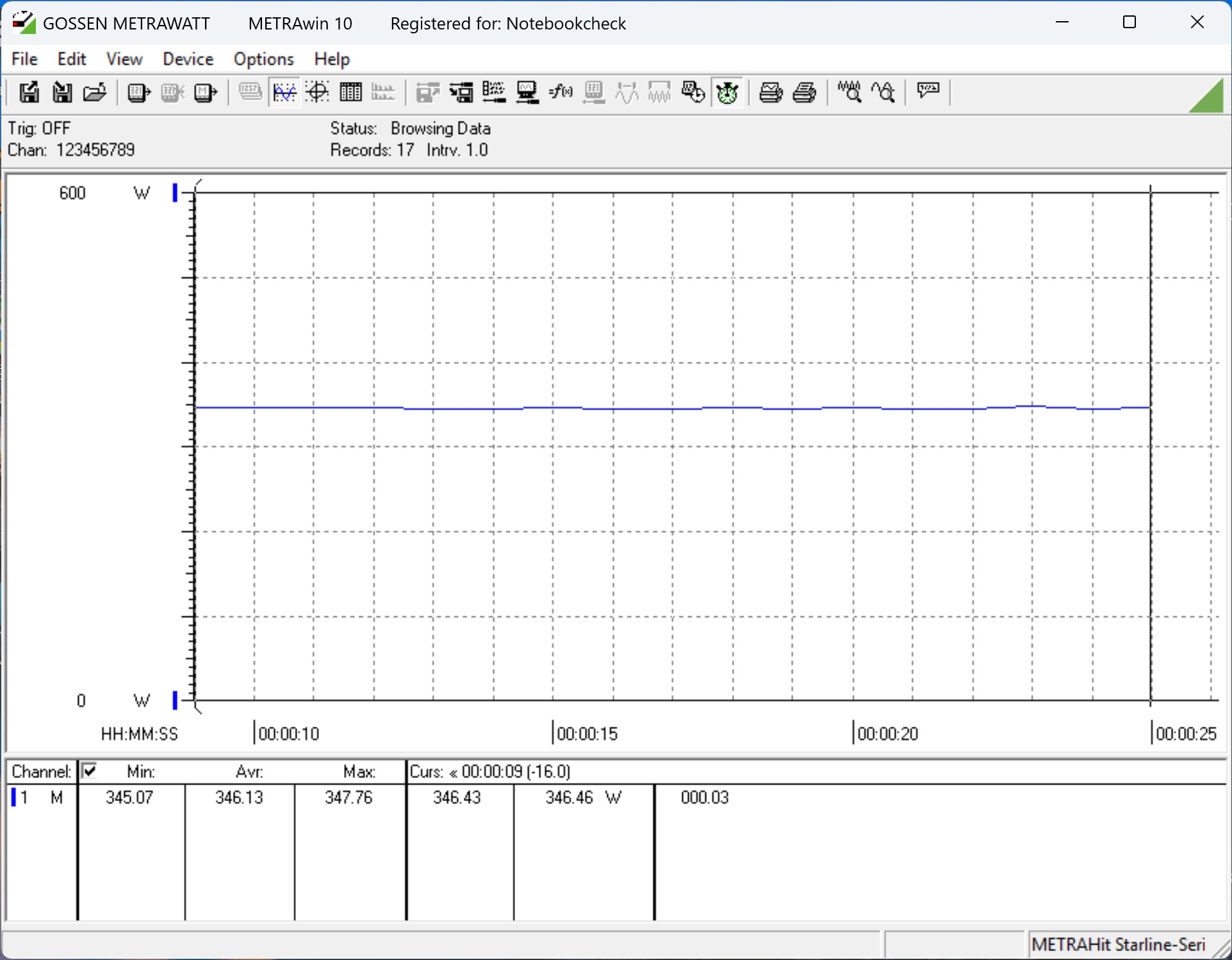This screenshot has height=960, width=1232.
Task: Click the speech bubble comment icon
Action: click(x=928, y=92)
